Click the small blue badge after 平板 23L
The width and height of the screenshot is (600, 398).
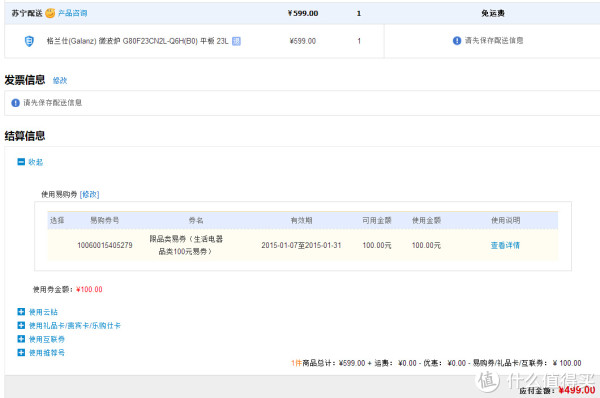(236, 41)
